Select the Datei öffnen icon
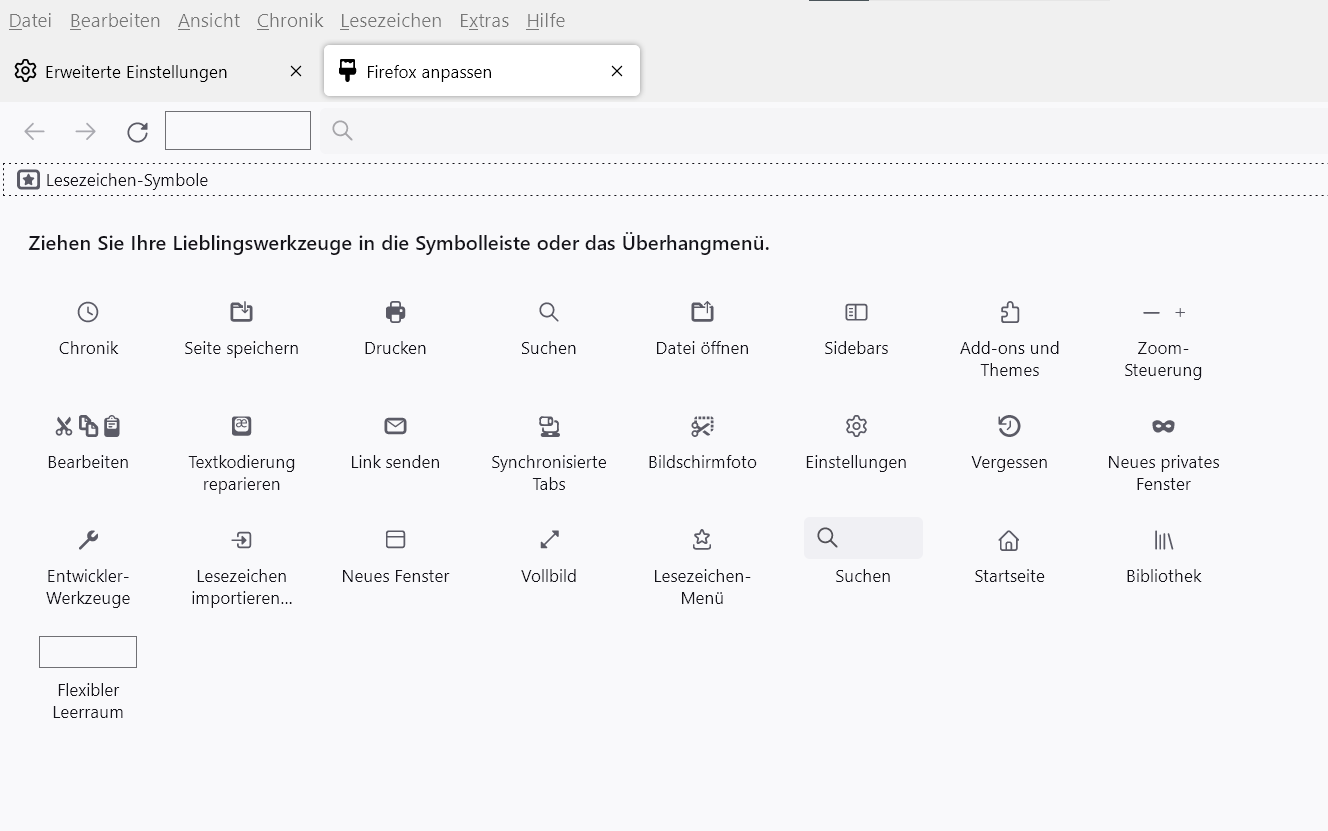1328x831 pixels. click(702, 312)
